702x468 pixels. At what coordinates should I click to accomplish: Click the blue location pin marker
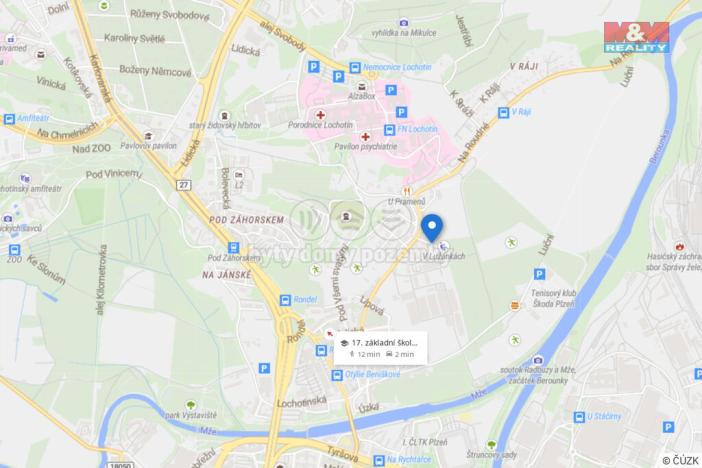click(x=432, y=228)
